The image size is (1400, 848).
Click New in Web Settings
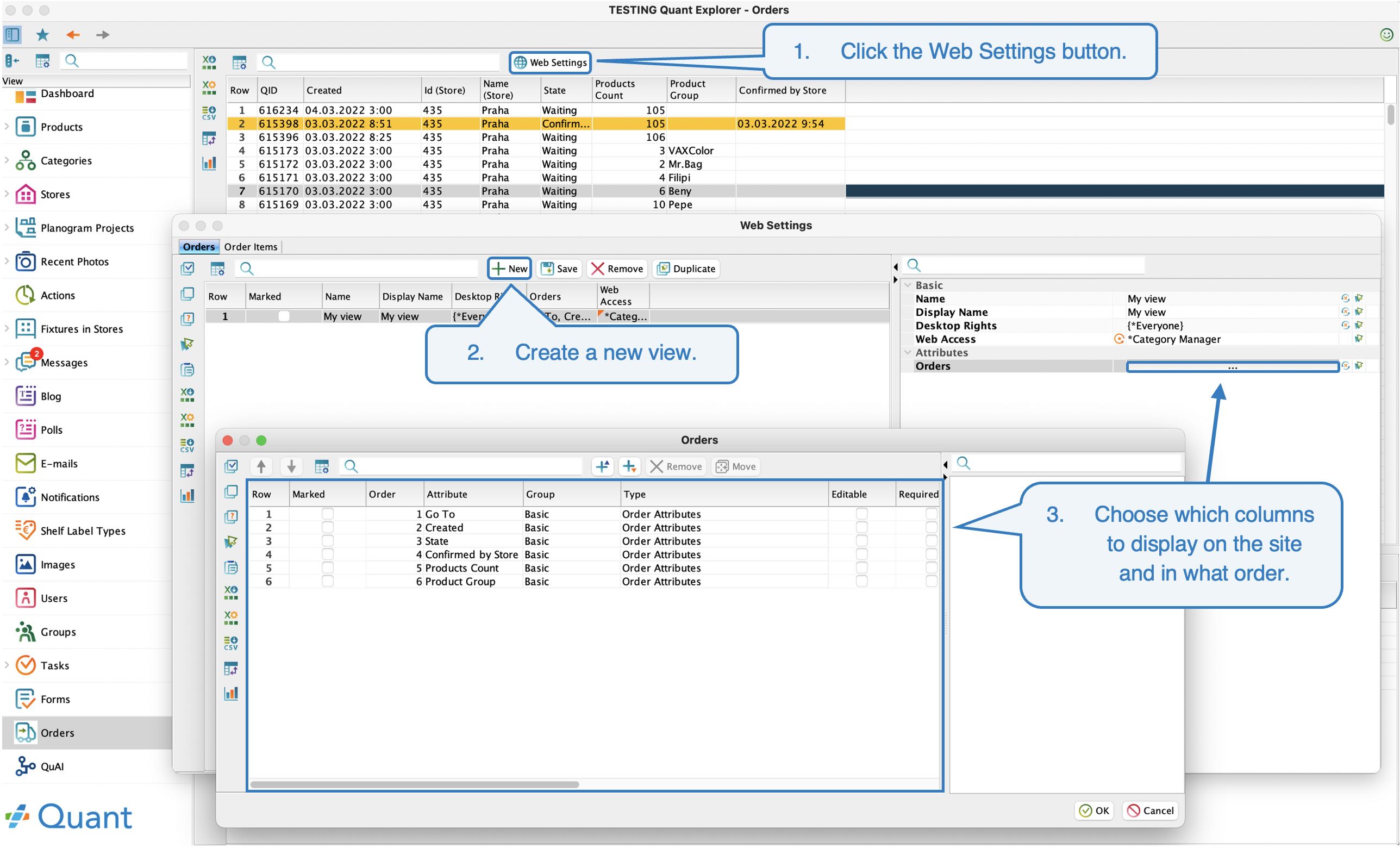point(509,269)
